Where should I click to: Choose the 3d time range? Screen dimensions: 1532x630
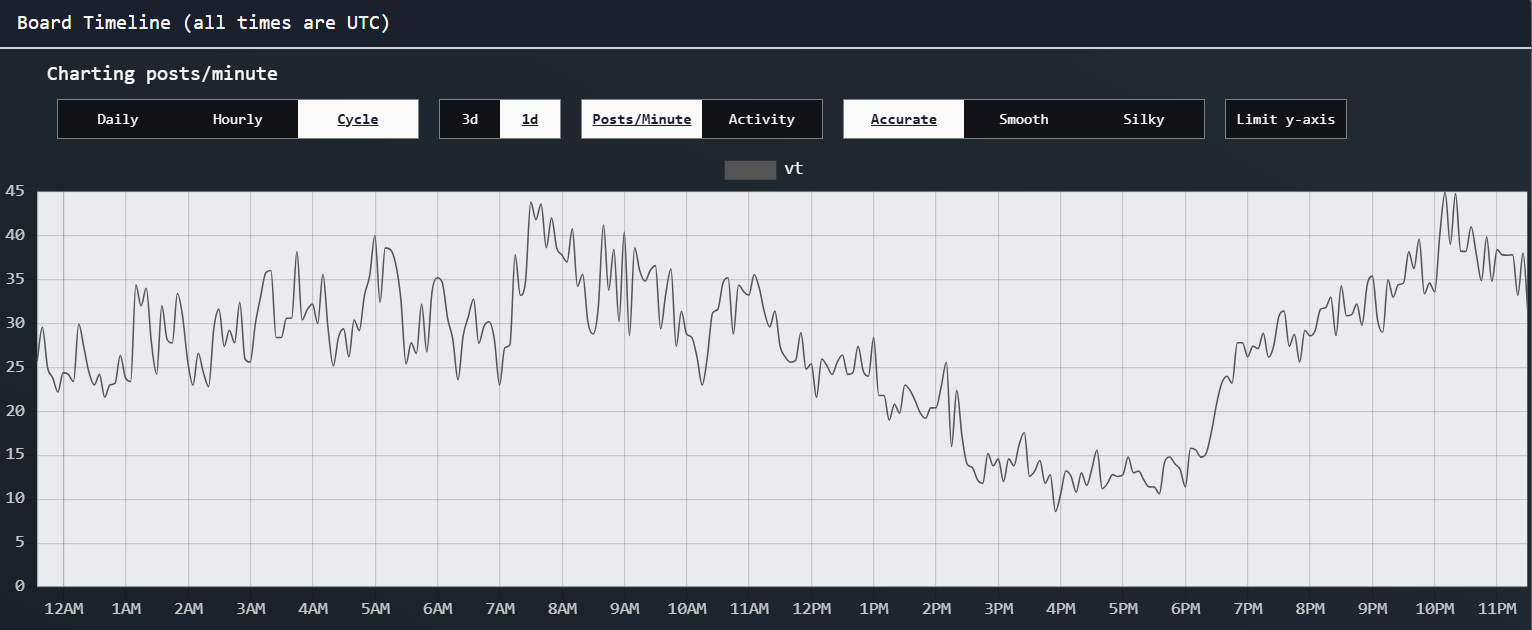[x=470, y=119]
